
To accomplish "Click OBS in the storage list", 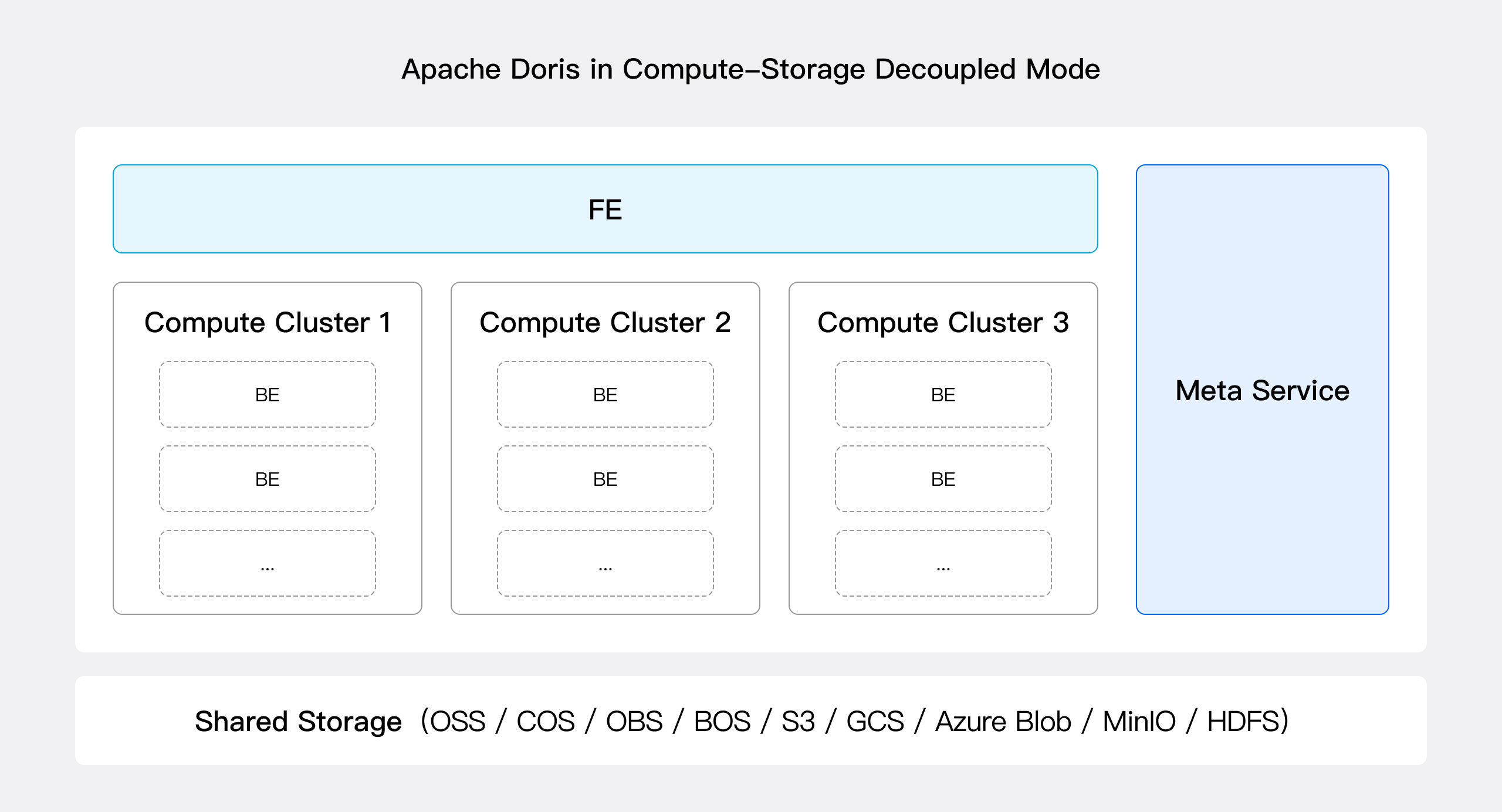I will coord(634,722).
